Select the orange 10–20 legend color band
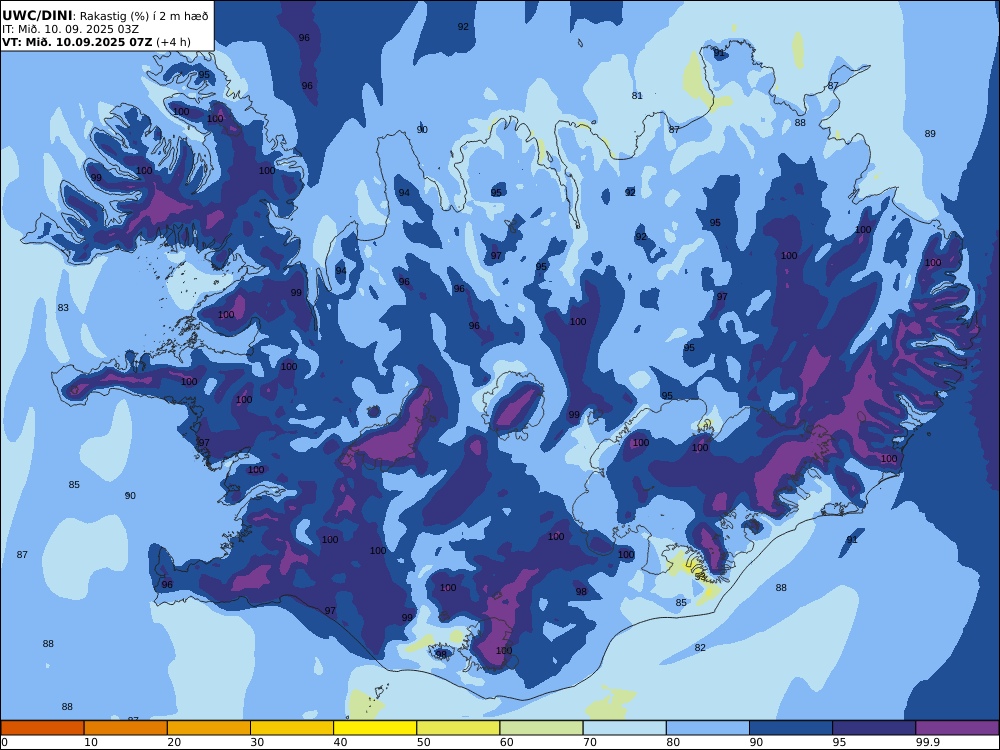 126,728
